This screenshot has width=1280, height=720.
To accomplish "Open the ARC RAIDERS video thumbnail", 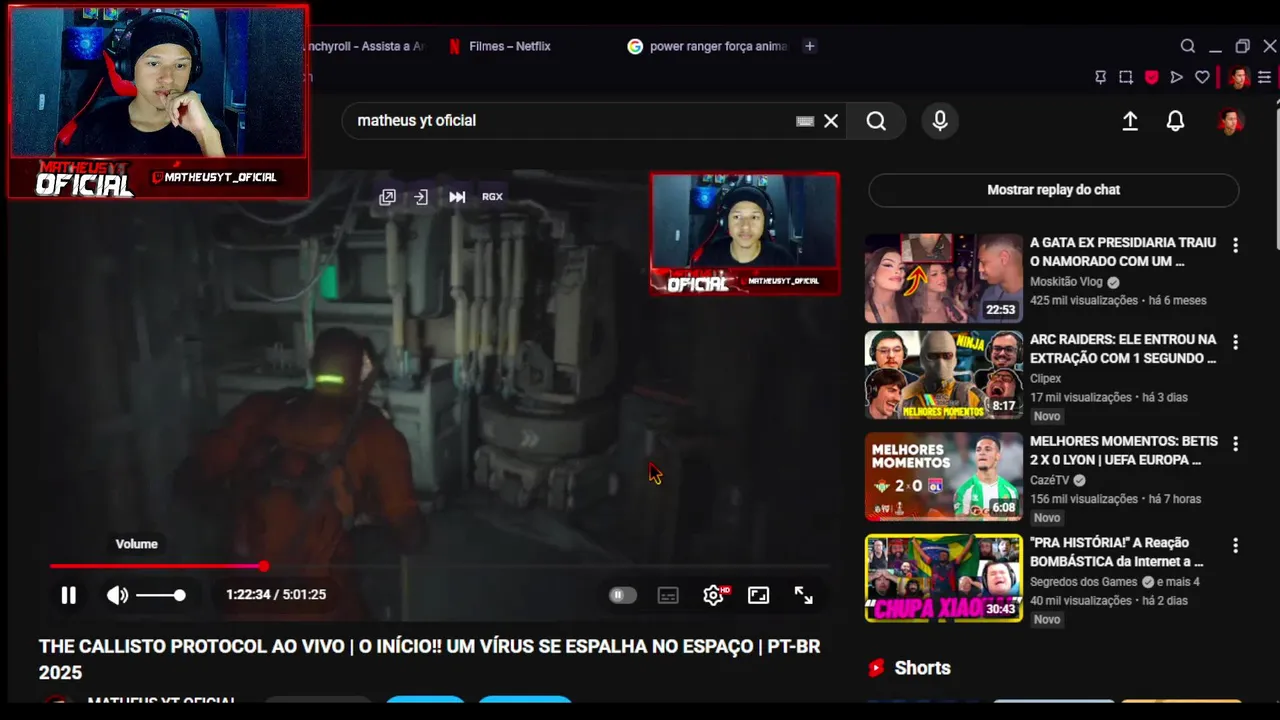I will (x=944, y=375).
